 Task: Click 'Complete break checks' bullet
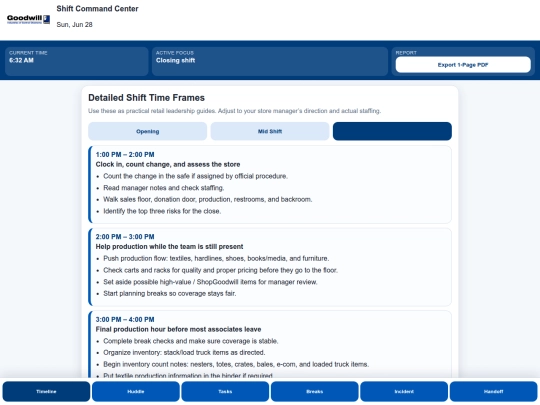coord(191,341)
